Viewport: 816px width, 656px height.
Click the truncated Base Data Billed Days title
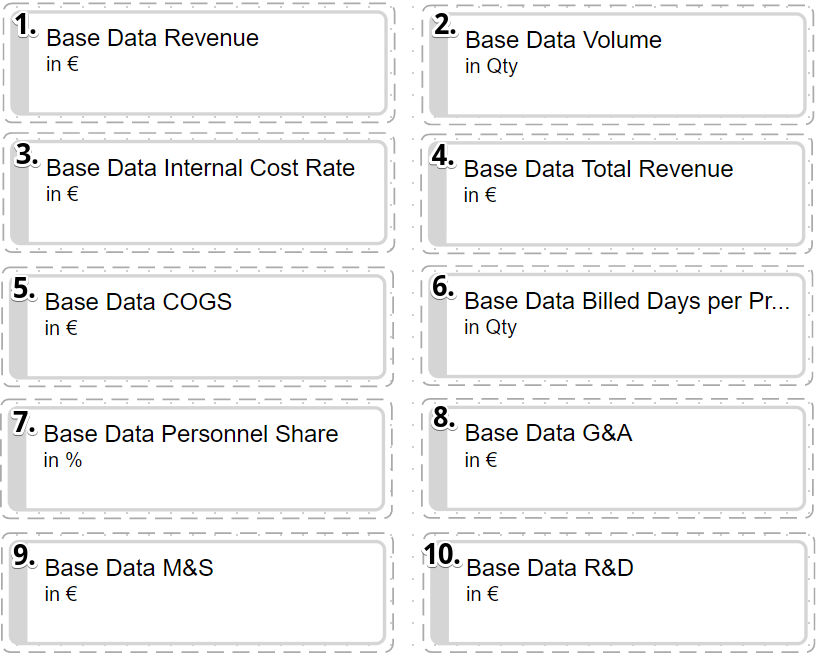pyautogui.click(x=626, y=301)
